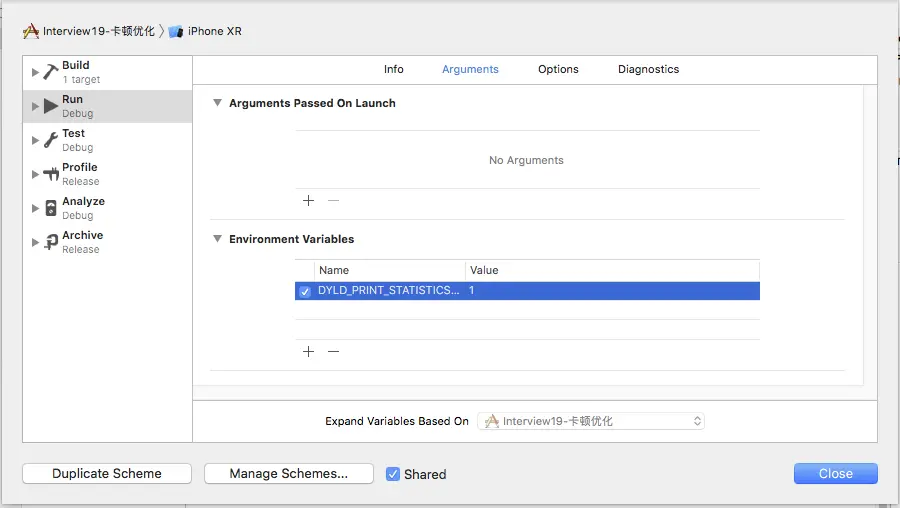
Task: Click the Shared label text
Action: [x=425, y=474]
